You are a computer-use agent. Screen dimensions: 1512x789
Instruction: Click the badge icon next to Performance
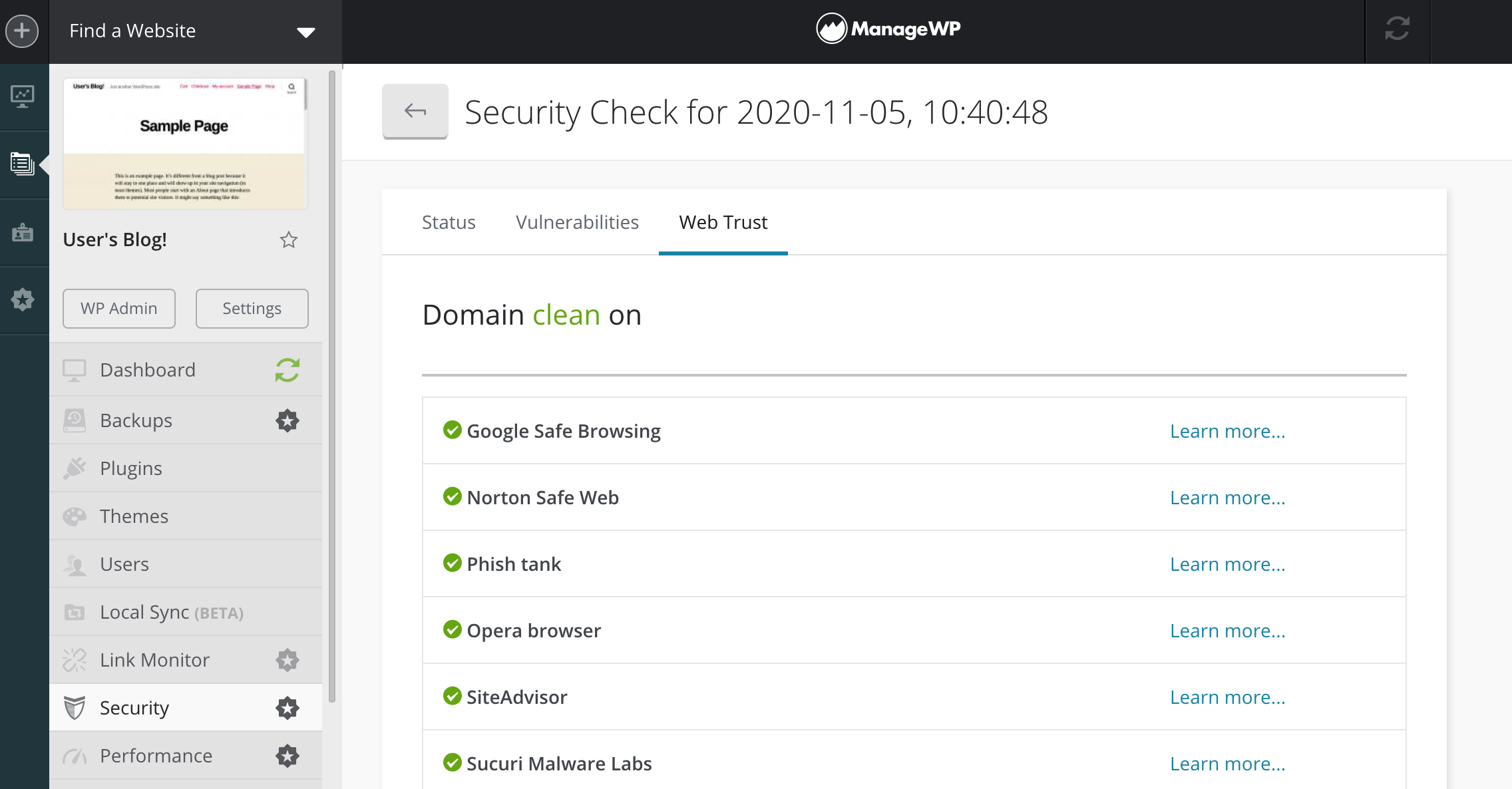[x=287, y=756]
